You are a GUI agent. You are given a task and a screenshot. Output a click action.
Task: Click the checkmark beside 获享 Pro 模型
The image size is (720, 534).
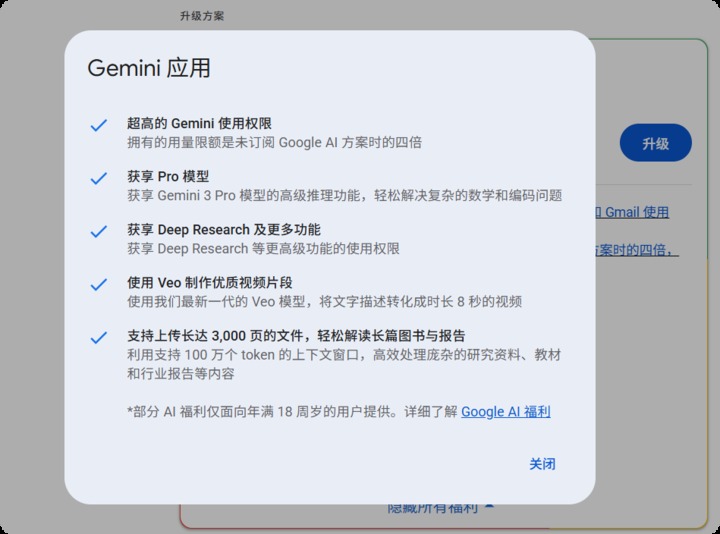tap(99, 178)
